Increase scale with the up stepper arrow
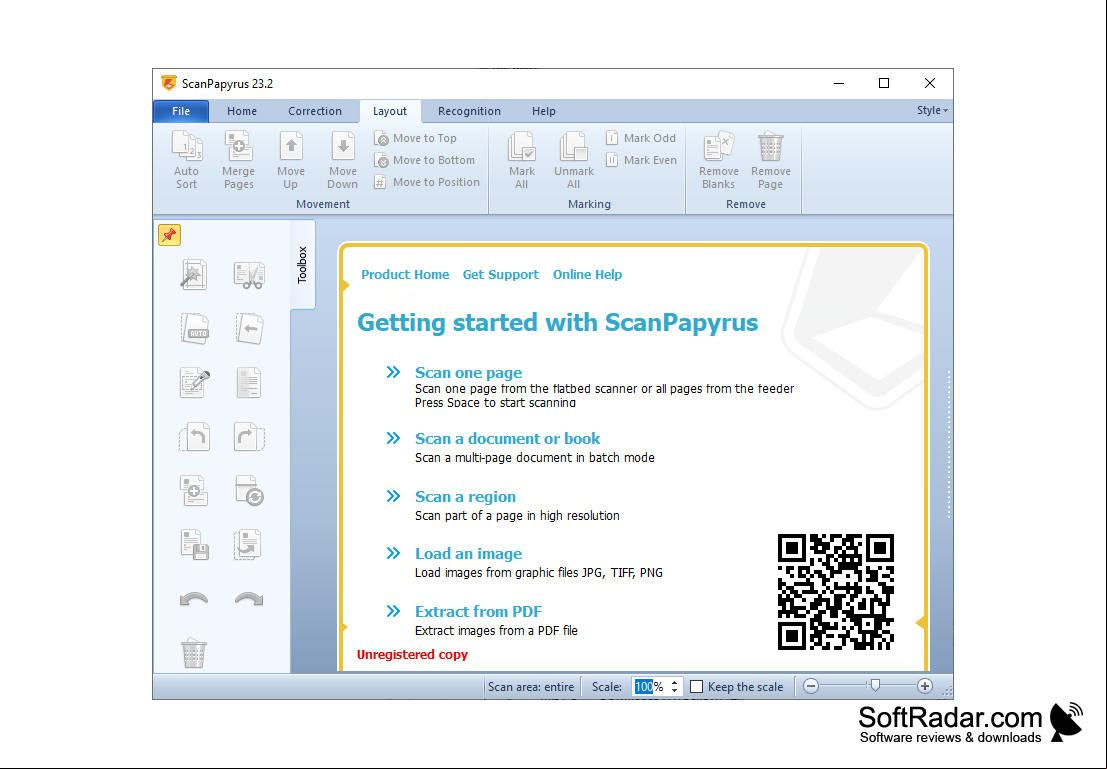Image resolution: width=1107 pixels, height=769 pixels. click(x=674, y=682)
